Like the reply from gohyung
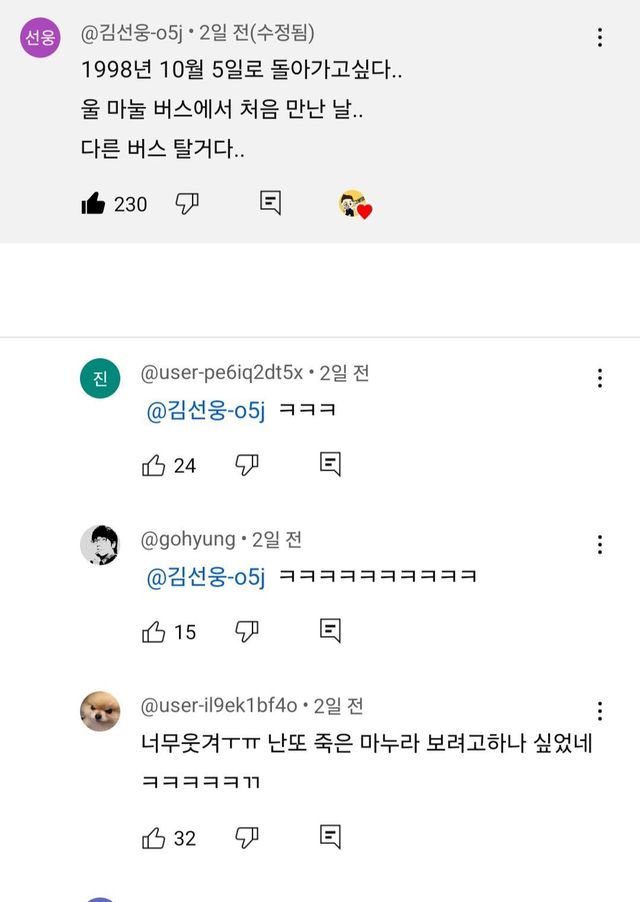Image resolution: width=640 pixels, height=902 pixels. pyautogui.click(x=154, y=632)
